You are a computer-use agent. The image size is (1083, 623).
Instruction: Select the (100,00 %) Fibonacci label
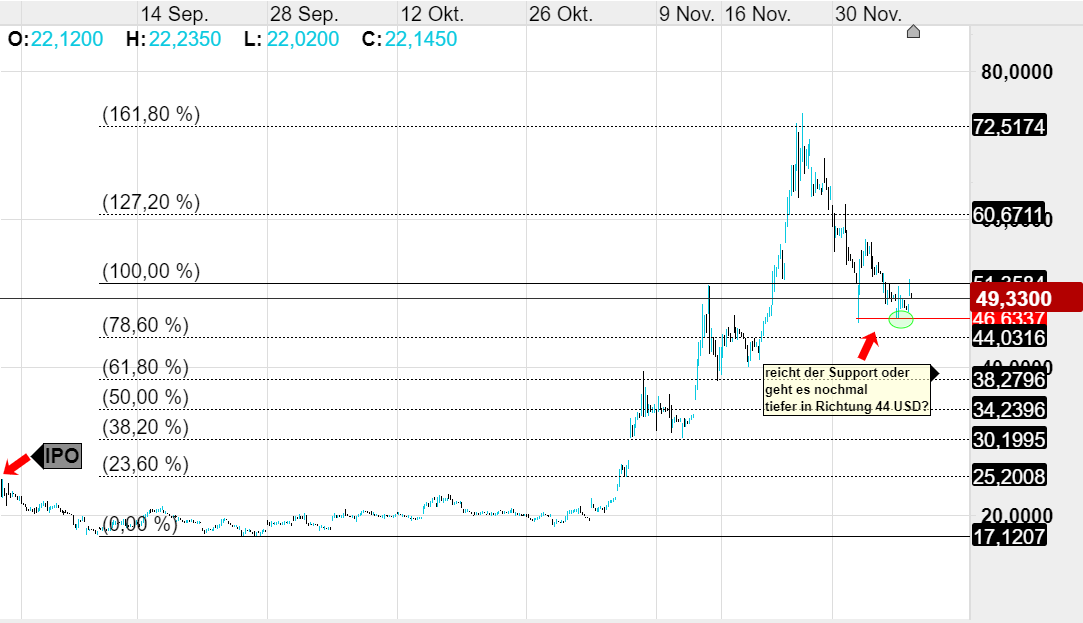(x=151, y=271)
